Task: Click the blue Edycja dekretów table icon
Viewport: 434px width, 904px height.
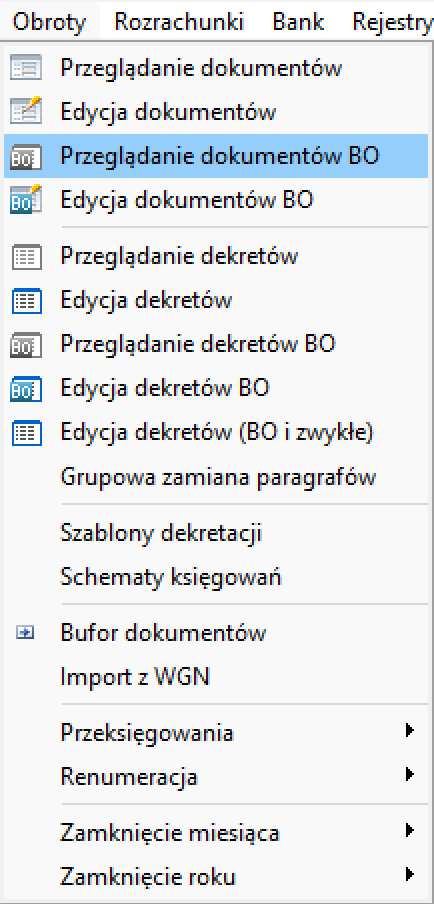Action: (x=26, y=300)
